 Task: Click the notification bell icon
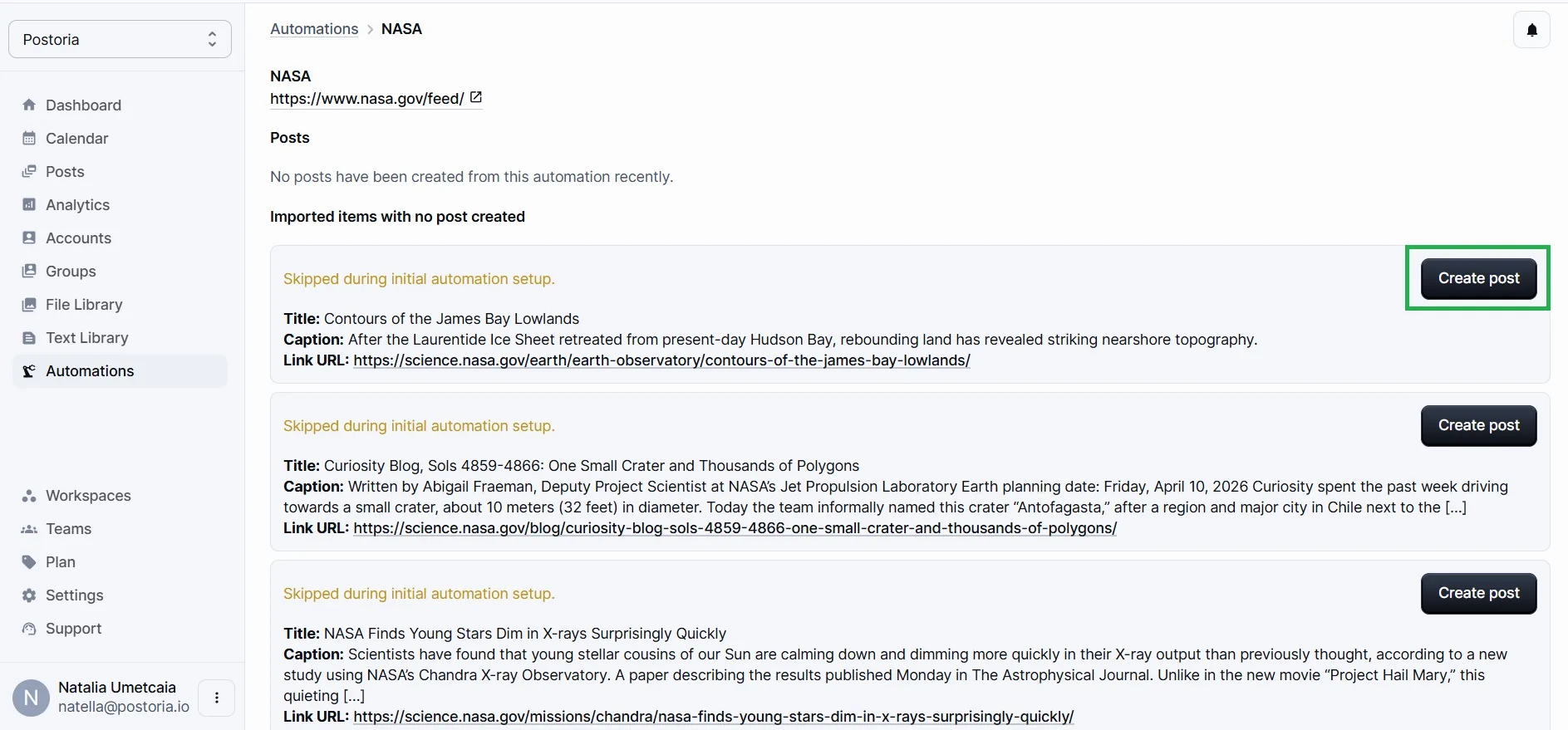tap(1531, 30)
